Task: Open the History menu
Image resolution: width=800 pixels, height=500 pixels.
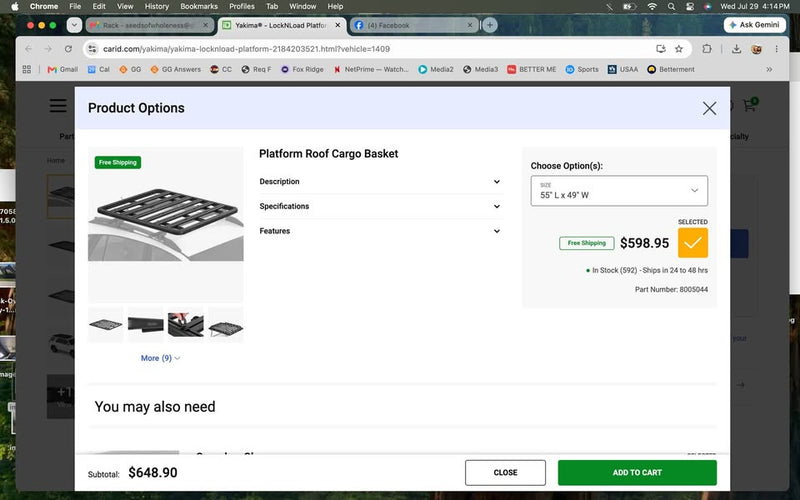Action: pyautogui.click(x=156, y=7)
